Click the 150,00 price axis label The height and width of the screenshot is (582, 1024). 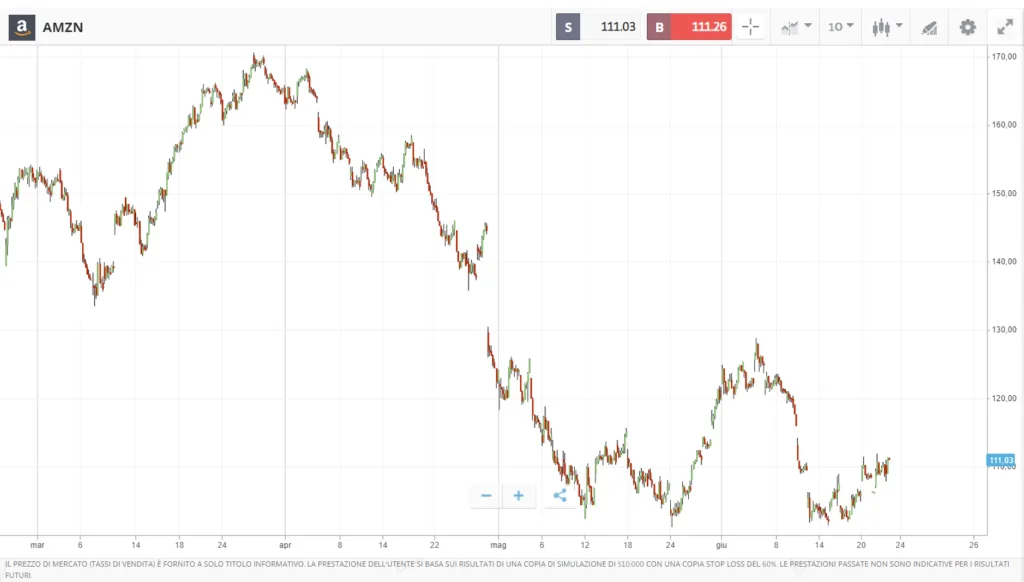pos(1004,193)
